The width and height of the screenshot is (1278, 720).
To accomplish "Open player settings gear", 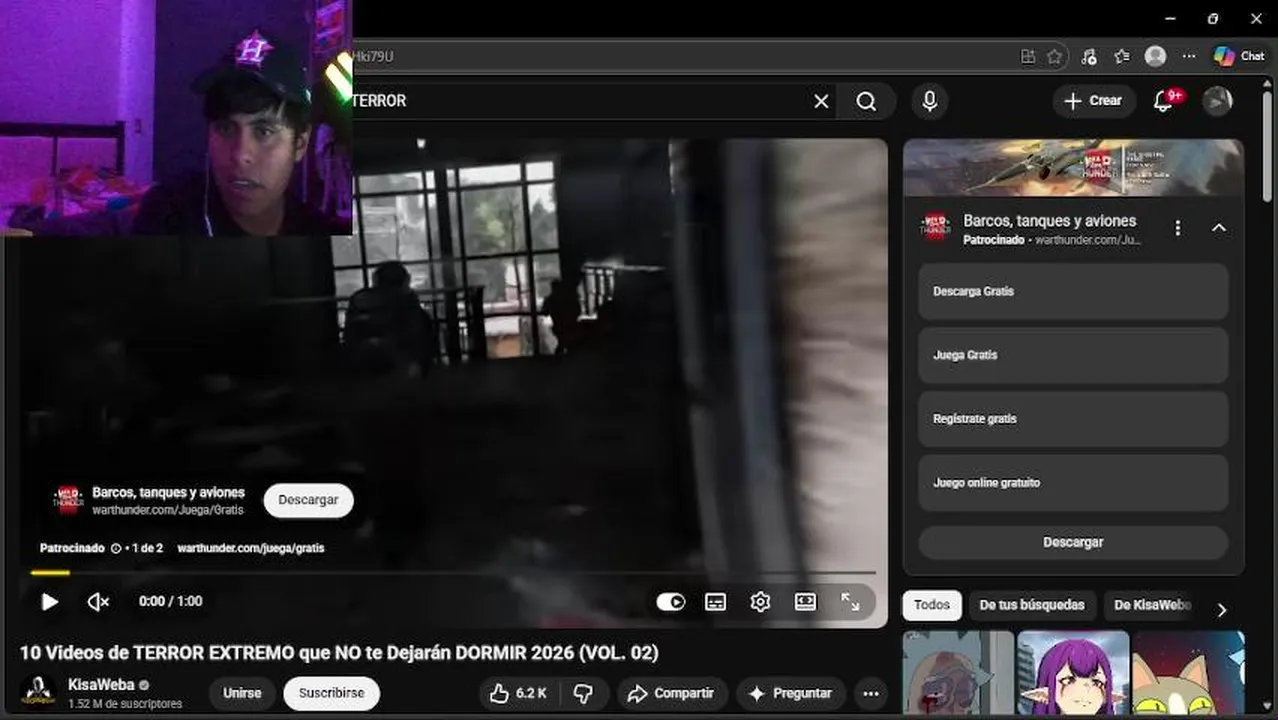I will point(760,601).
